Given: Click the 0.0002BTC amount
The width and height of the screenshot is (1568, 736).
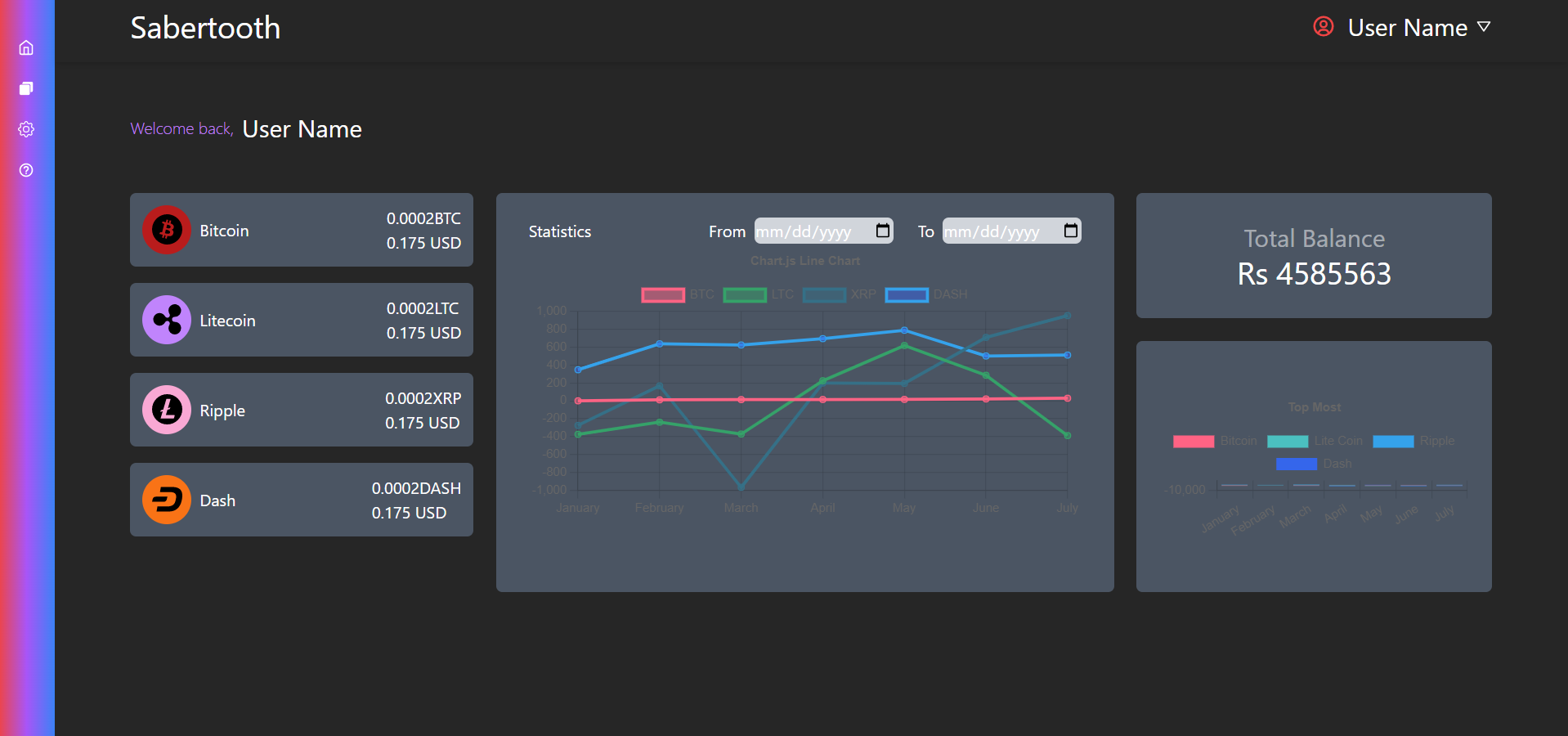Looking at the screenshot, I should coord(423,218).
